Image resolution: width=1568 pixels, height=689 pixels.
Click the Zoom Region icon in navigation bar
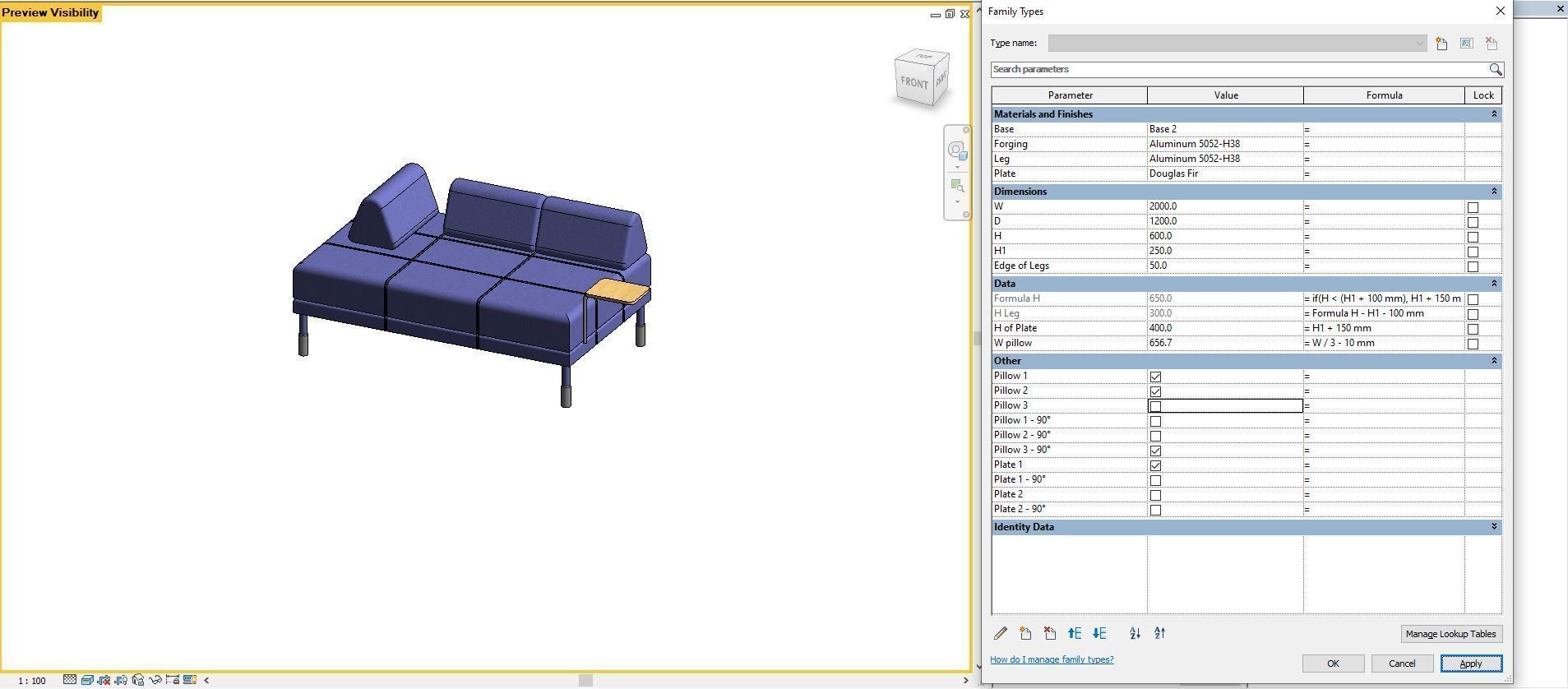click(x=957, y=186)
